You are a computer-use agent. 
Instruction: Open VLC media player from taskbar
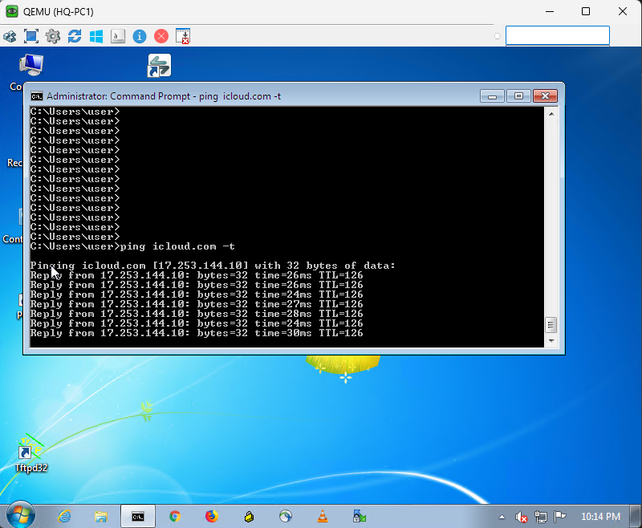[x=321, y=516]
